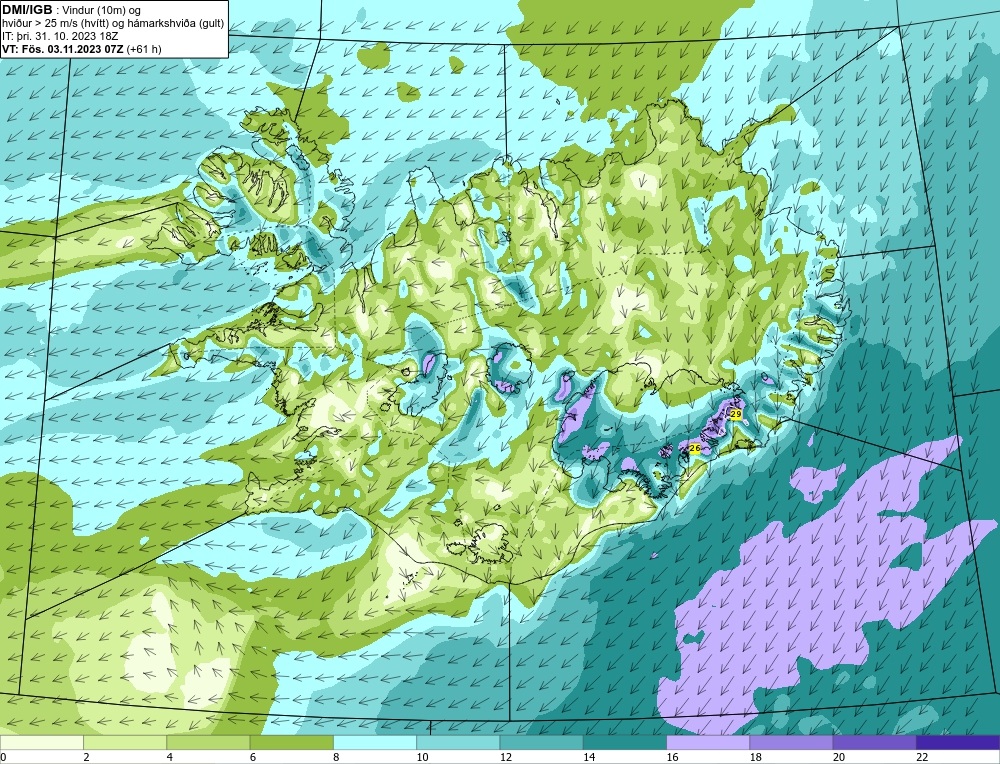Select the 12-14 m/s teal legend swatch

click(x=541, y=742)
